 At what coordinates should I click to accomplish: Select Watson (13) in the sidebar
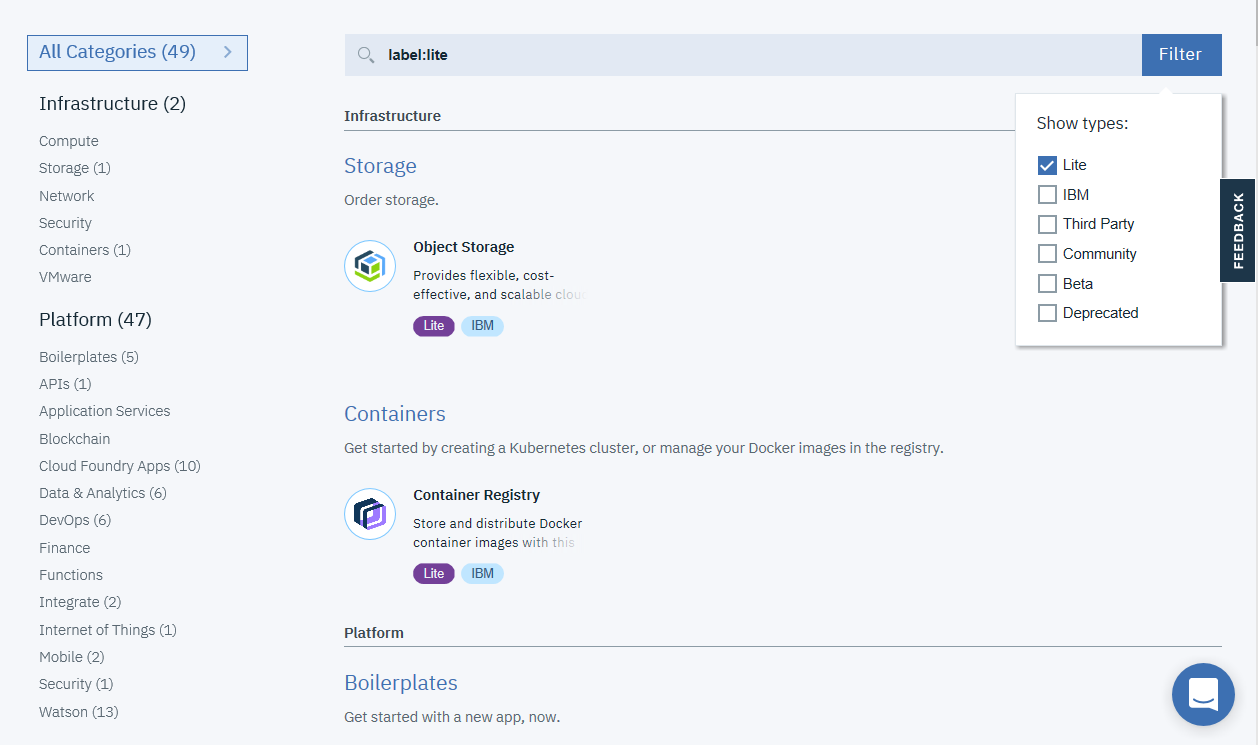click(x=79, y=712)
